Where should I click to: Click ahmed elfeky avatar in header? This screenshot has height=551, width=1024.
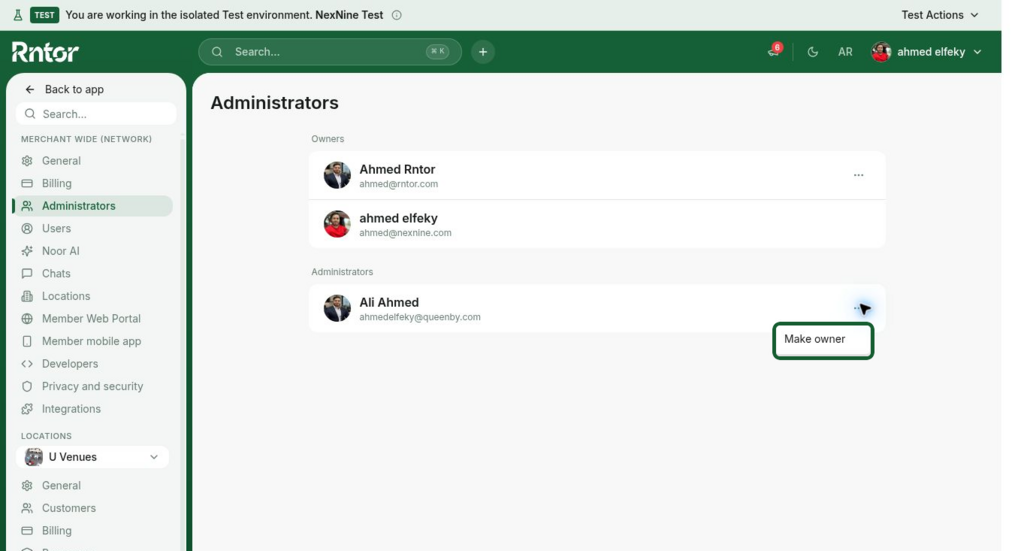coord(881,52)
